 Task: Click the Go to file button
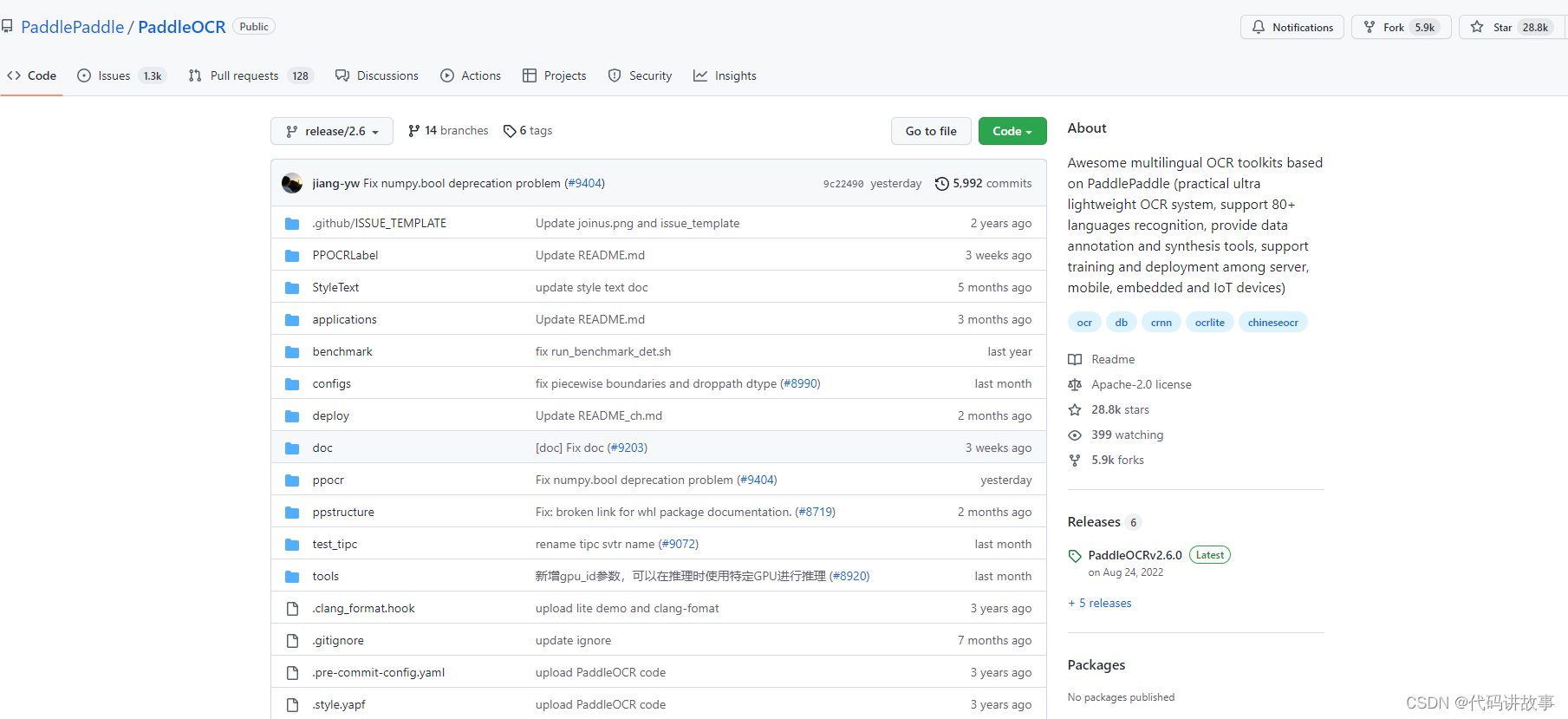tap(931, 131)
